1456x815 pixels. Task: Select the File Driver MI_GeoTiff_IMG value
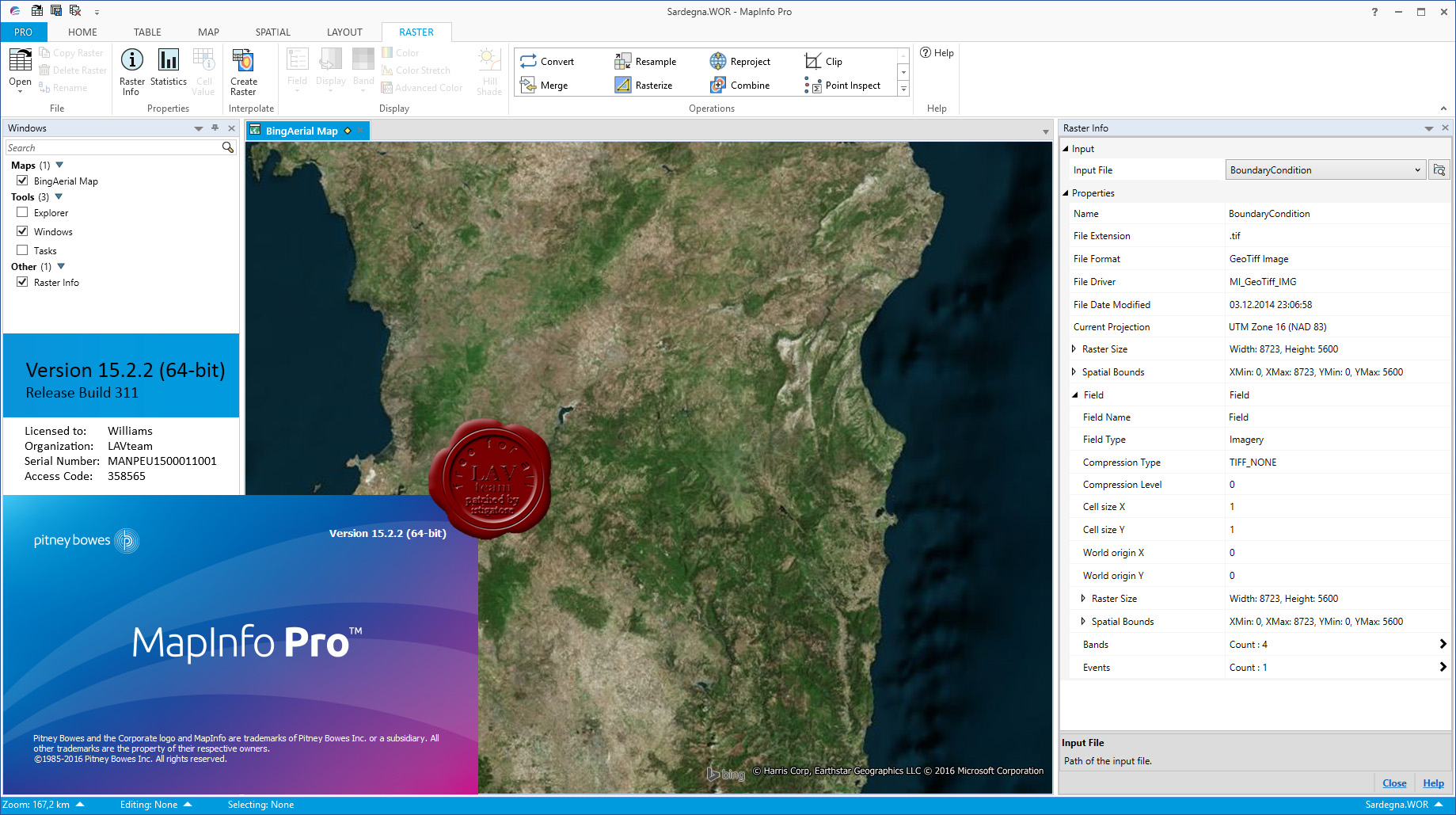pos(1263,281)
